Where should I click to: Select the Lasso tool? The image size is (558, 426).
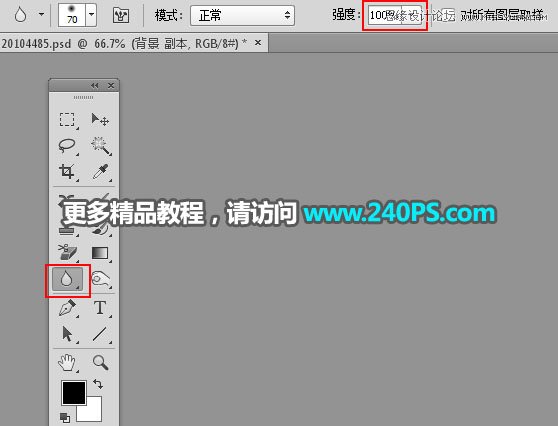(67, 146)
